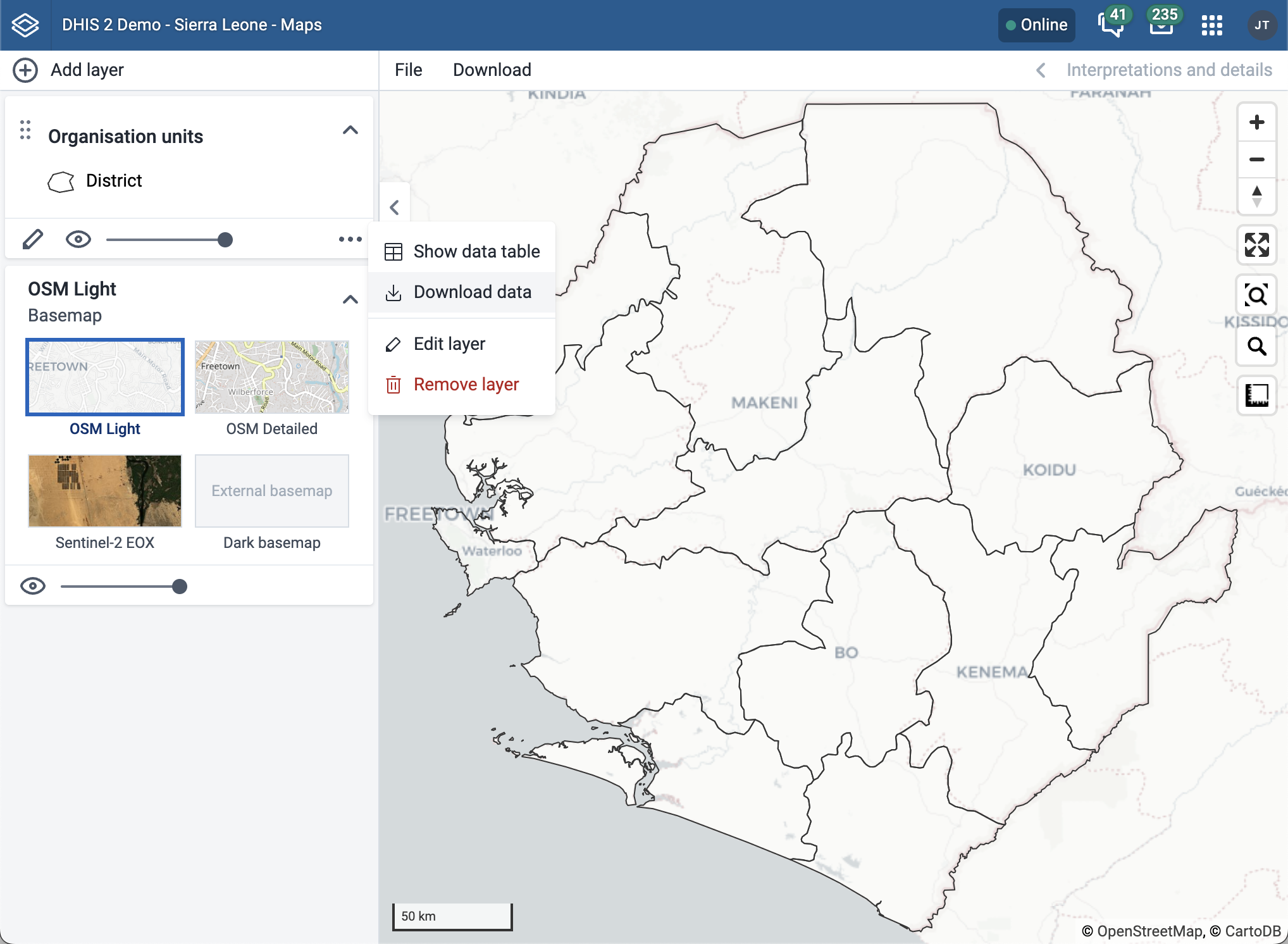Image resolution: width=1288 pixels, height=944 pixels.
Task: Click the Add layer button
Action: click(x=70, y=70)
